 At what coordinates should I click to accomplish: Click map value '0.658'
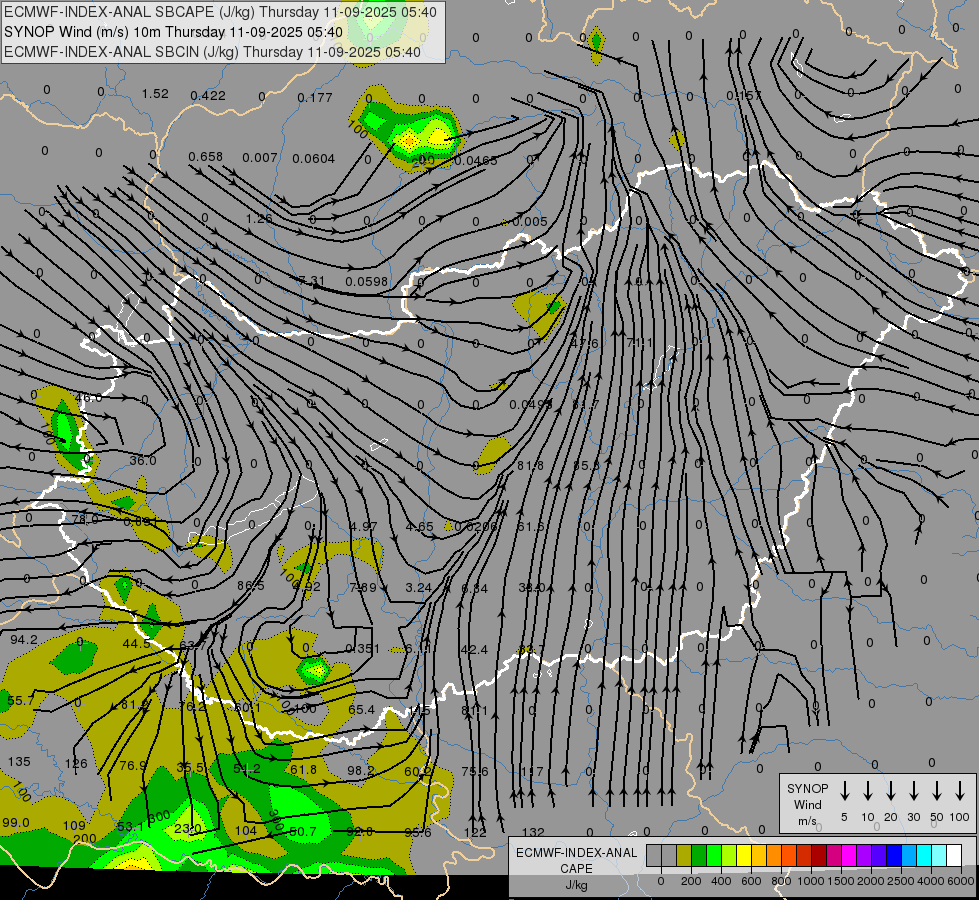coord(205,156)
